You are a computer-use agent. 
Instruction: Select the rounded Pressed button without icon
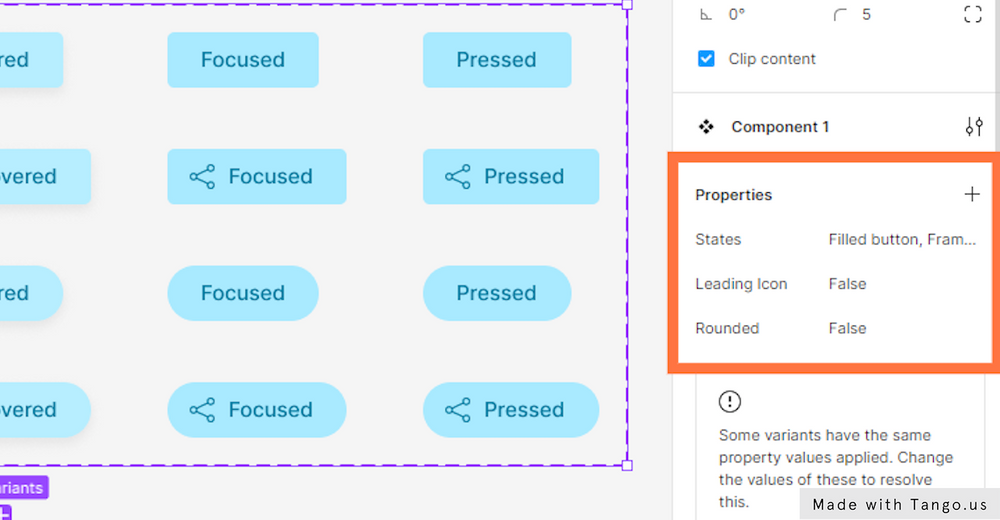pos(497,293)
